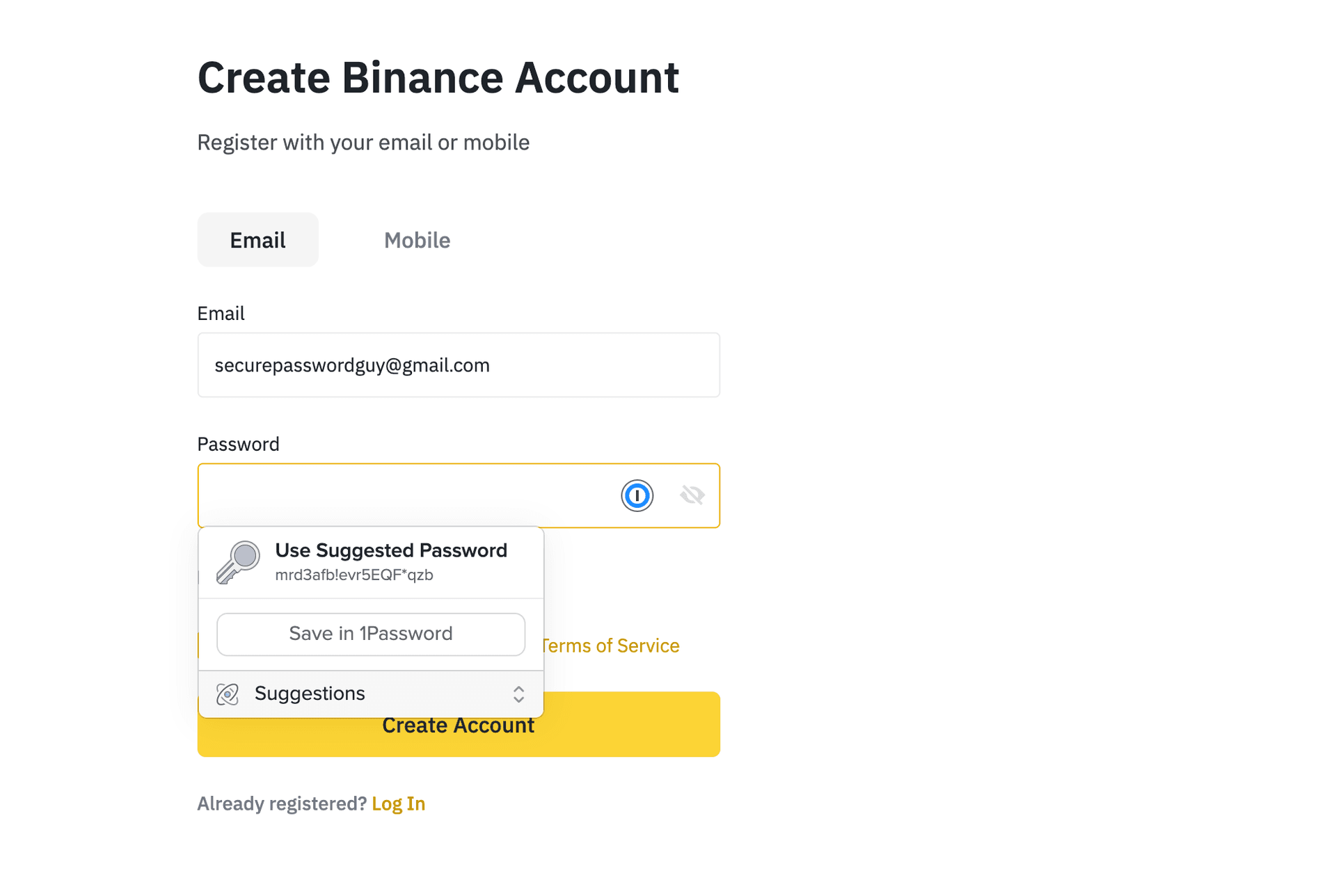Click the key icon next to suggested password
Screen dimensions: 1336x896
[x=237, y=562]
